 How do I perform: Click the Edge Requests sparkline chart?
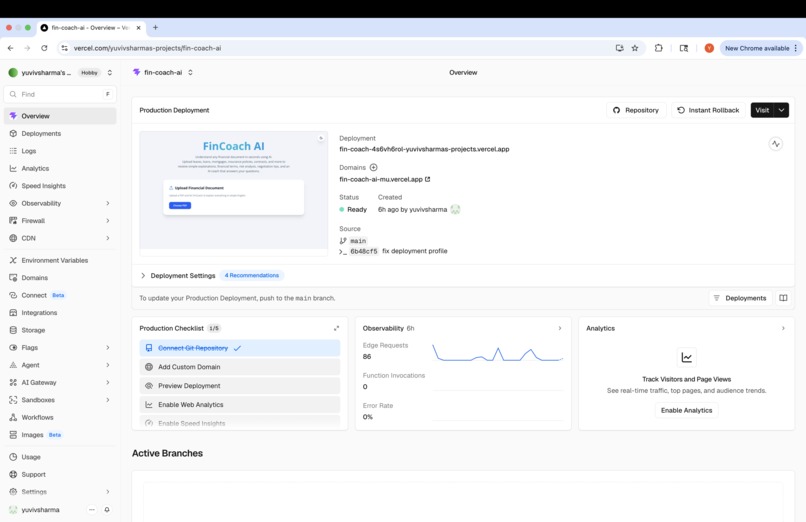click(498, 353)
